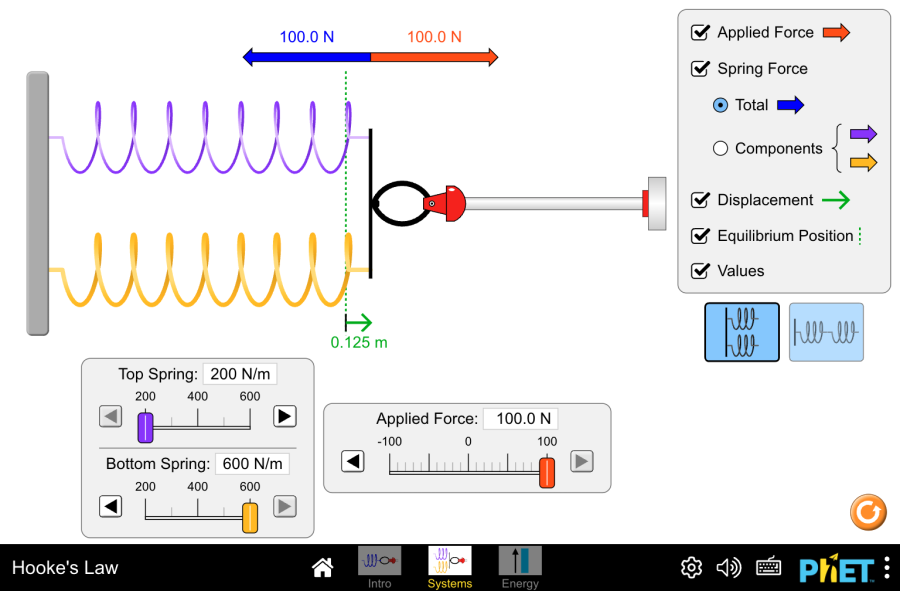
Task: Switch to the Intro screen tab
Action: (x=379, y=567)
